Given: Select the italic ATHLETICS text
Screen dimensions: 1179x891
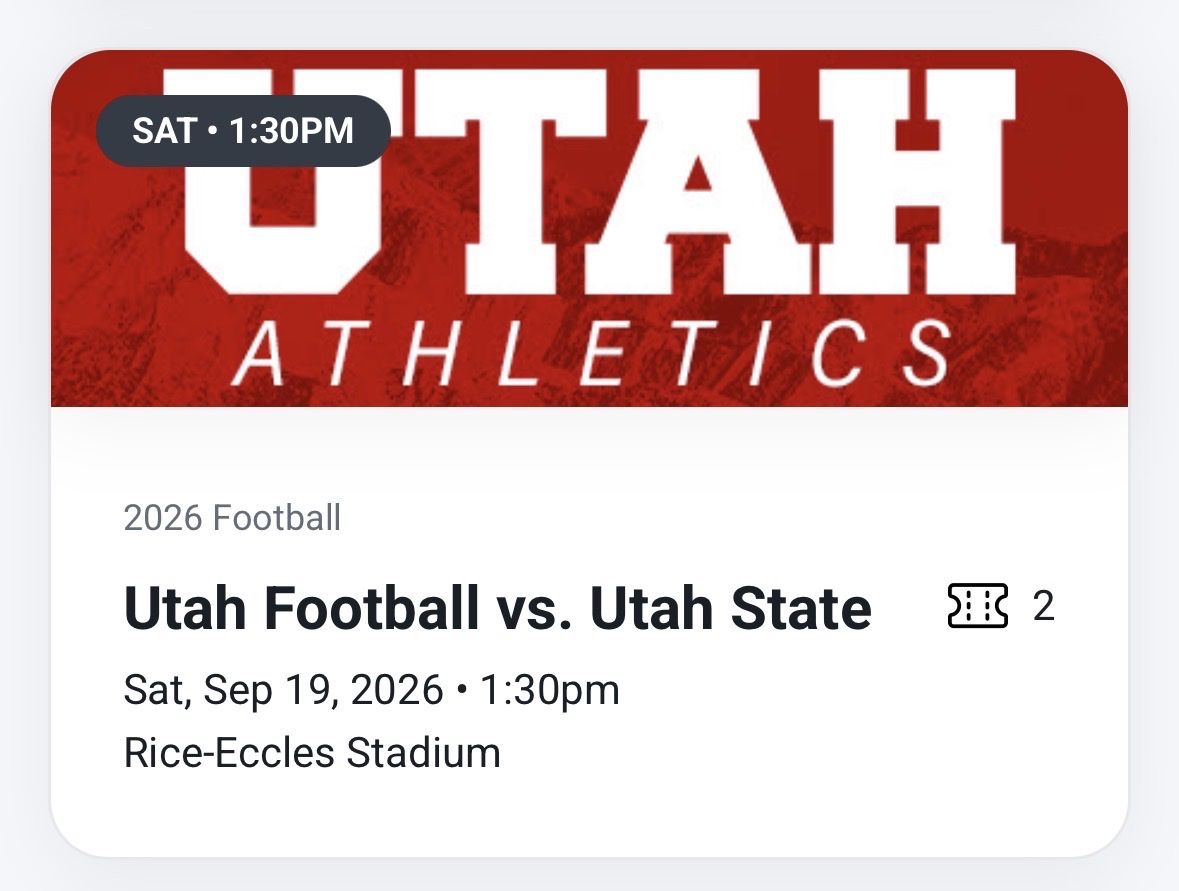Looking at the screenshot, I should coord(592,353).
